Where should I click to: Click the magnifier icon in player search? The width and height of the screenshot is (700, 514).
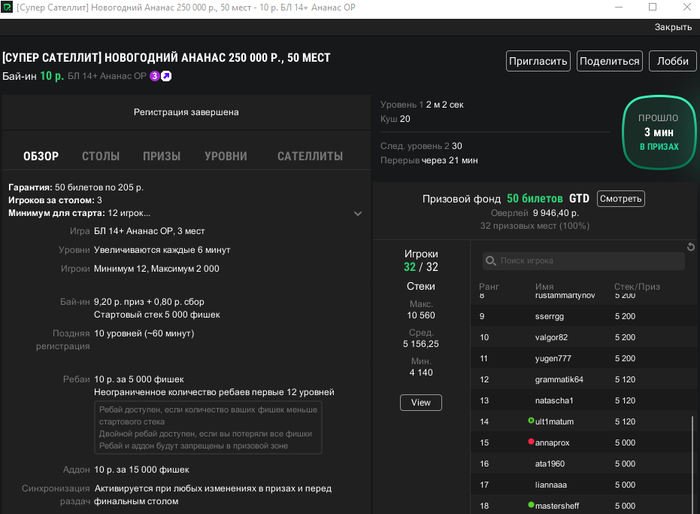click(x=490, y=261)
